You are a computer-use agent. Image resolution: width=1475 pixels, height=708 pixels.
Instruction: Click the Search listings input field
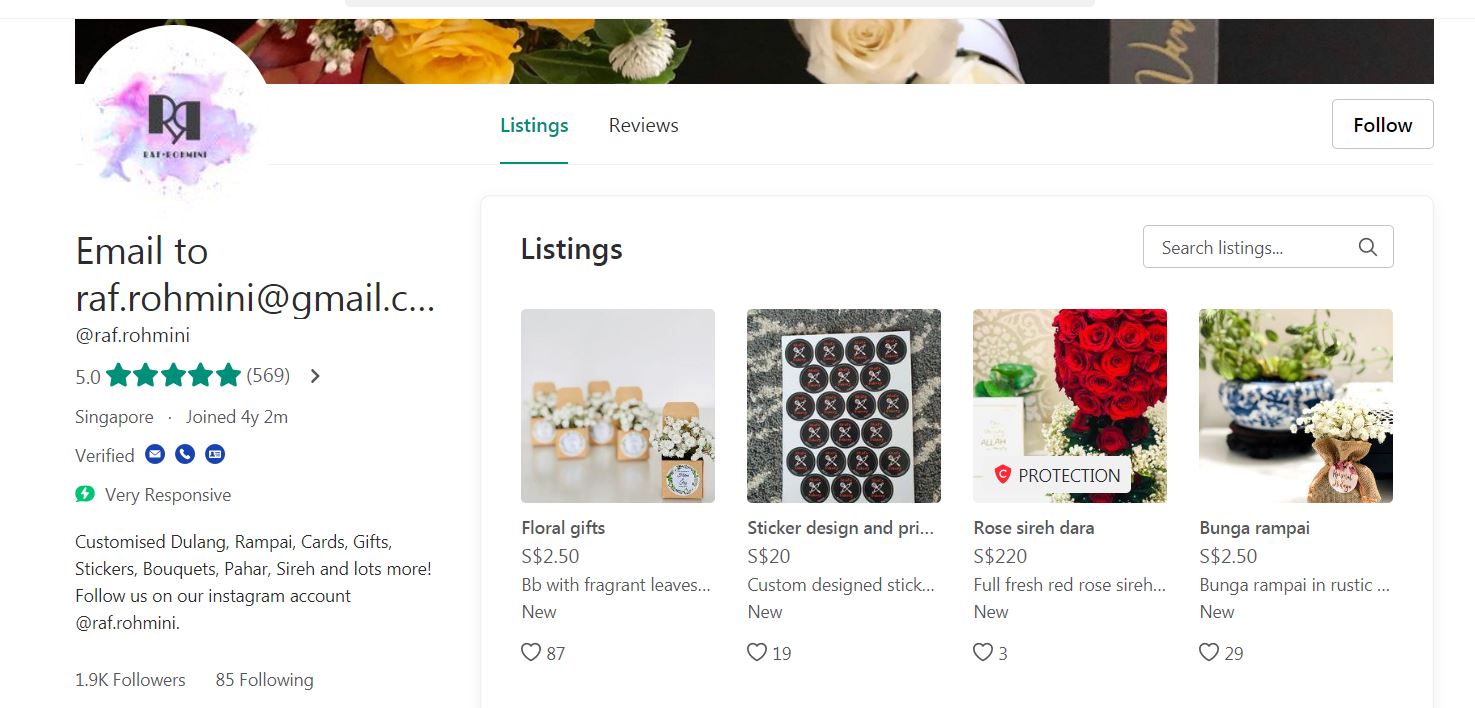click(x=1250, y=247)
